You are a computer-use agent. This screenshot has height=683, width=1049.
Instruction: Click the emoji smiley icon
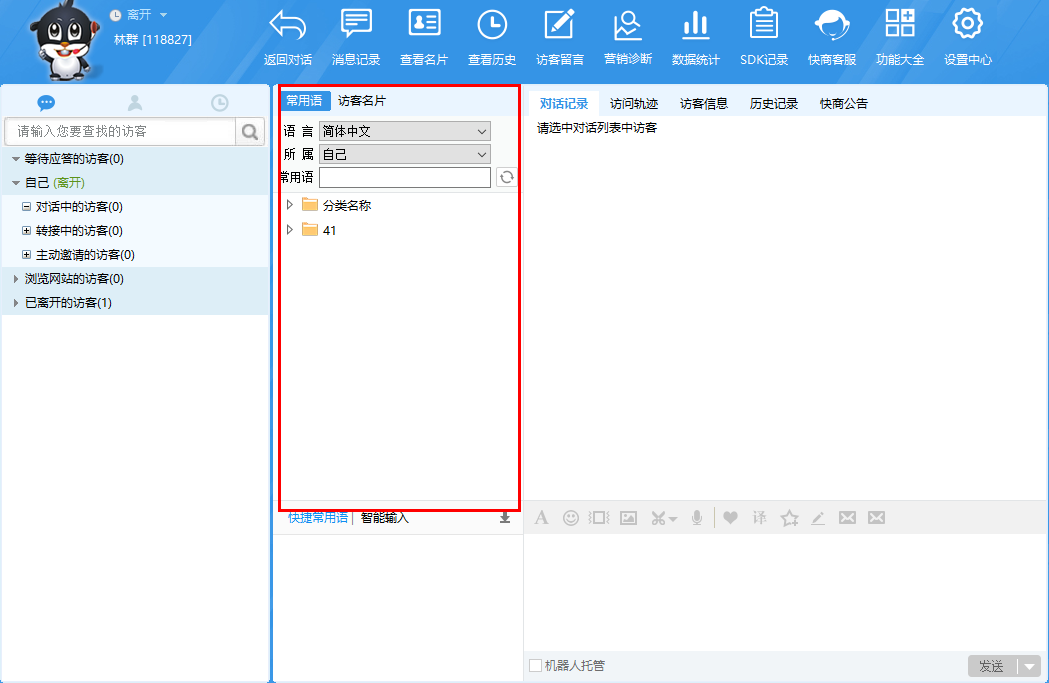[x=571, y=518]
